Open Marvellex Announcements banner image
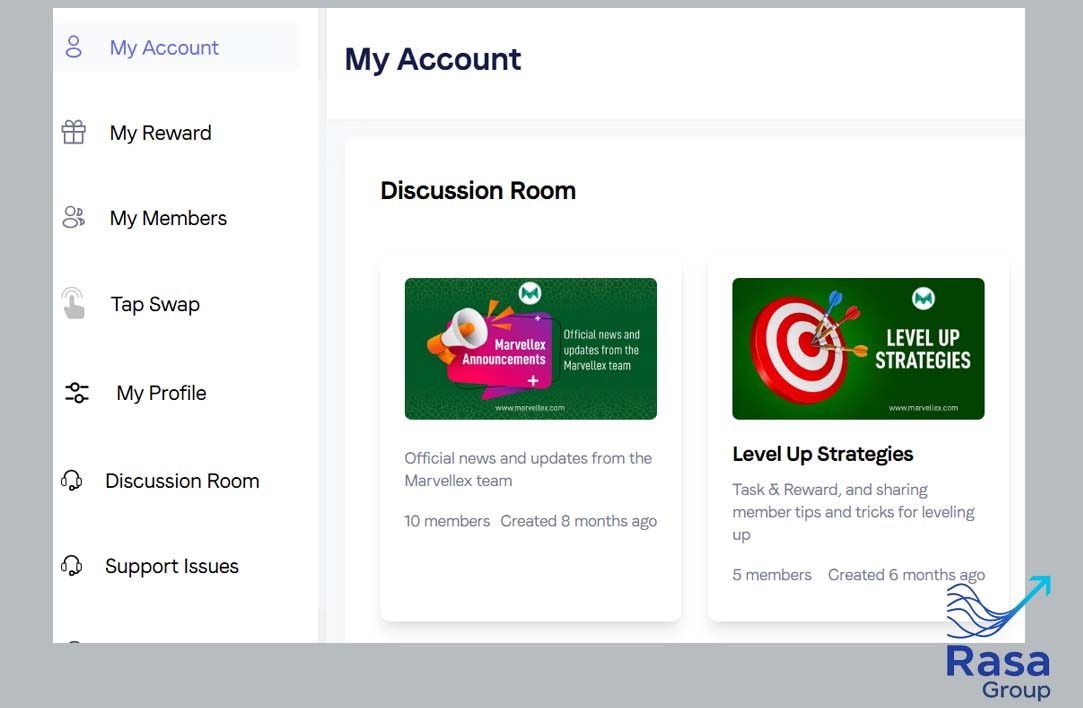 coord(530,349)
